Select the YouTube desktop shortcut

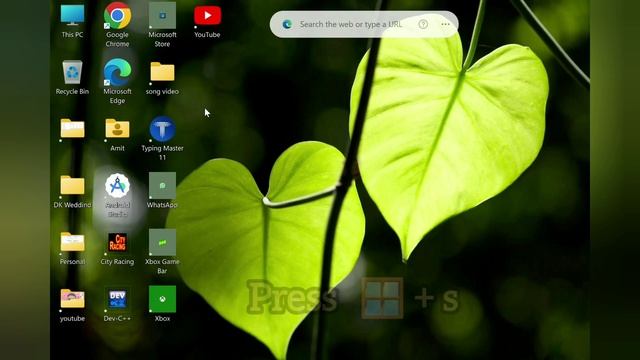(207, 22)
